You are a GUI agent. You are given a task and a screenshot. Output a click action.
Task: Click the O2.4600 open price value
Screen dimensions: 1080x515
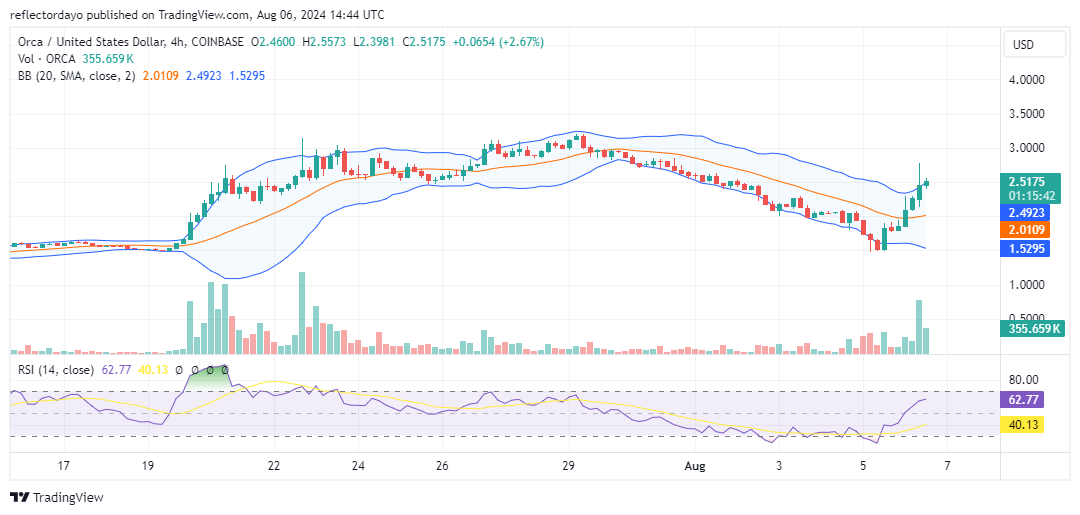coord(273,42)
